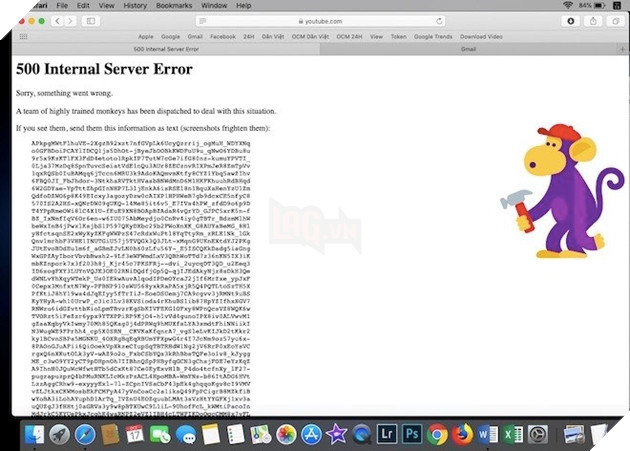
Task: Open Calendar icon showing 17 in Dock
Action: click(135, 435)
